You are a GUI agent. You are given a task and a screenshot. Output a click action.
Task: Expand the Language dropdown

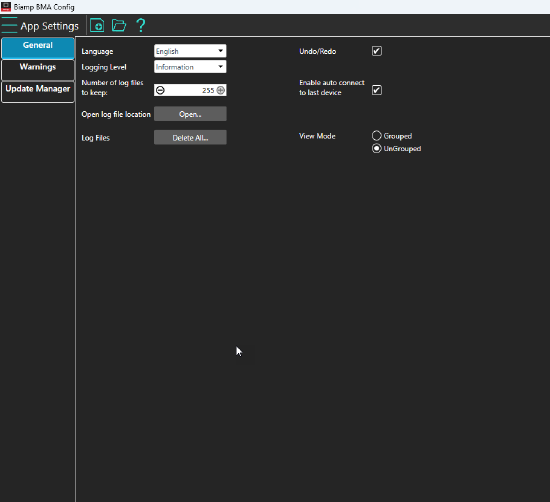pos(190,51)
